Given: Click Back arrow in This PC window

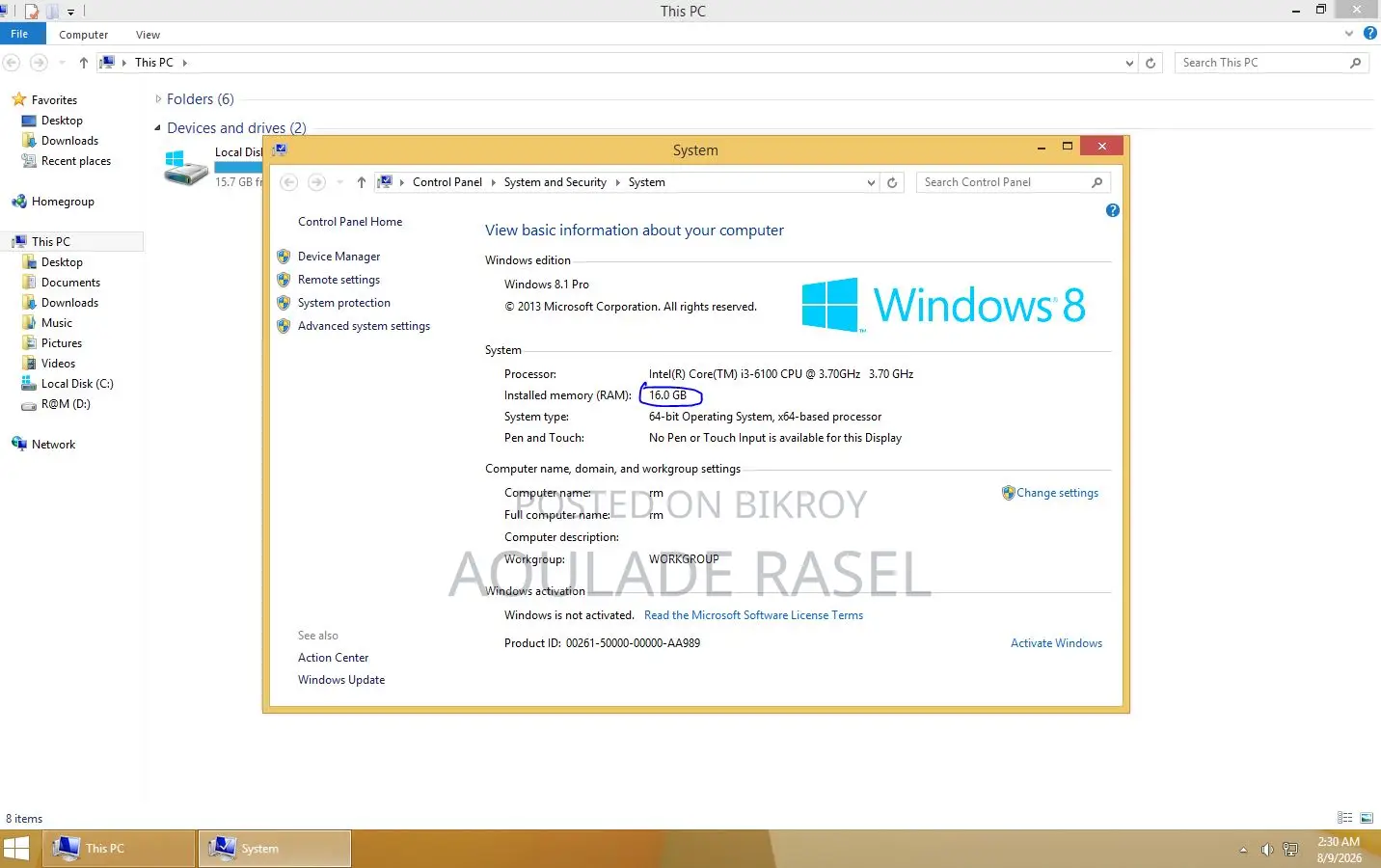Looking at the screenshot, I should (12, 63).
